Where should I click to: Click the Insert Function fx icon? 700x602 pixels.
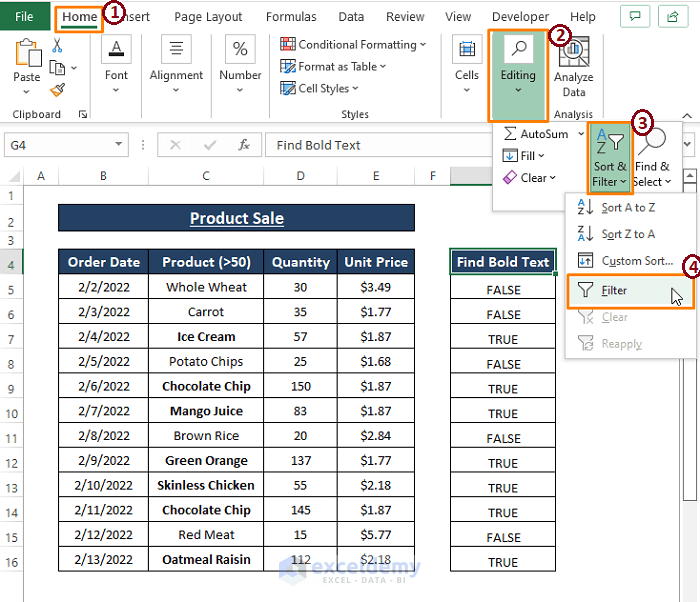click(244, 145)
